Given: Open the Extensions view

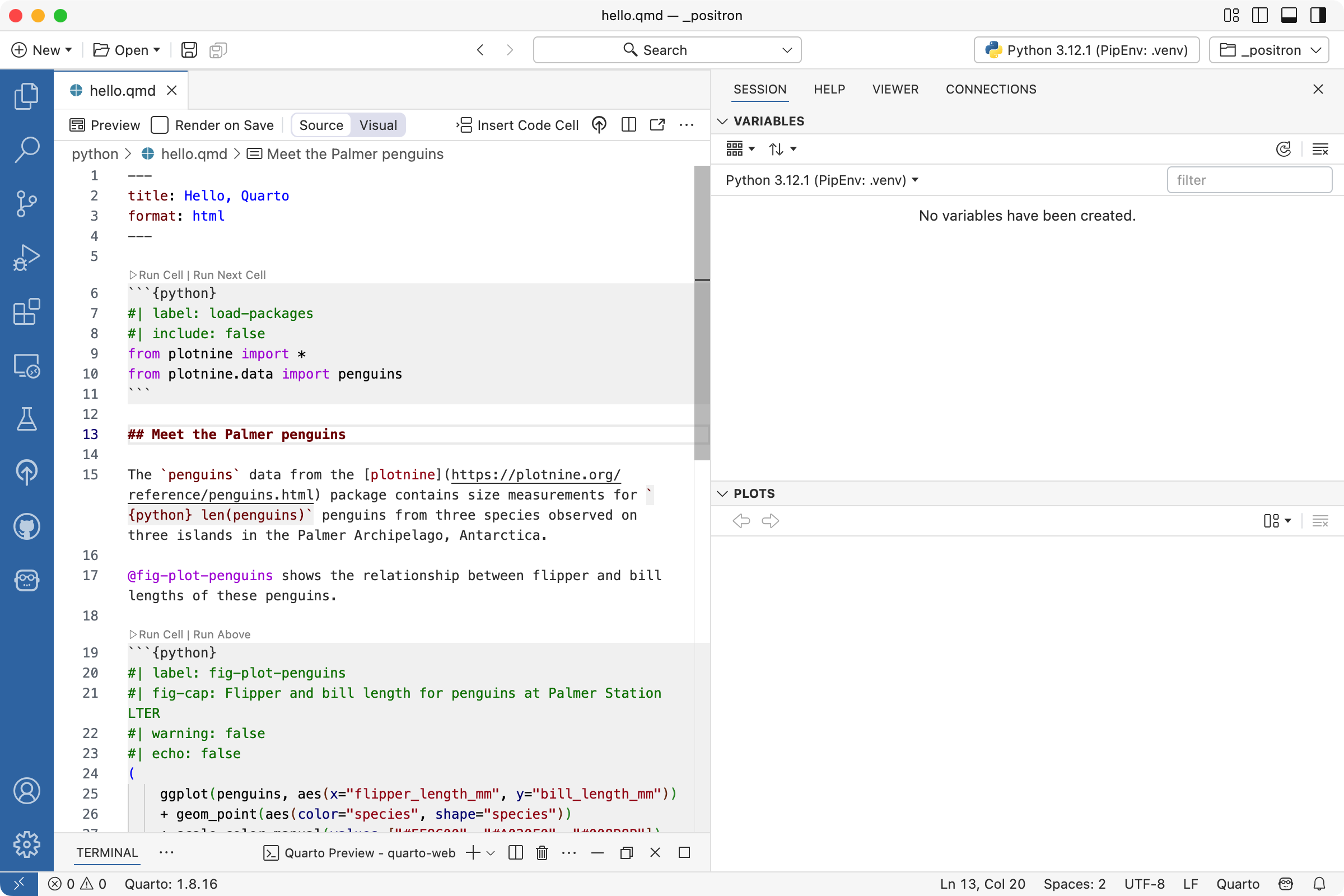Looking at the screenshot, I should coord(26,312).
